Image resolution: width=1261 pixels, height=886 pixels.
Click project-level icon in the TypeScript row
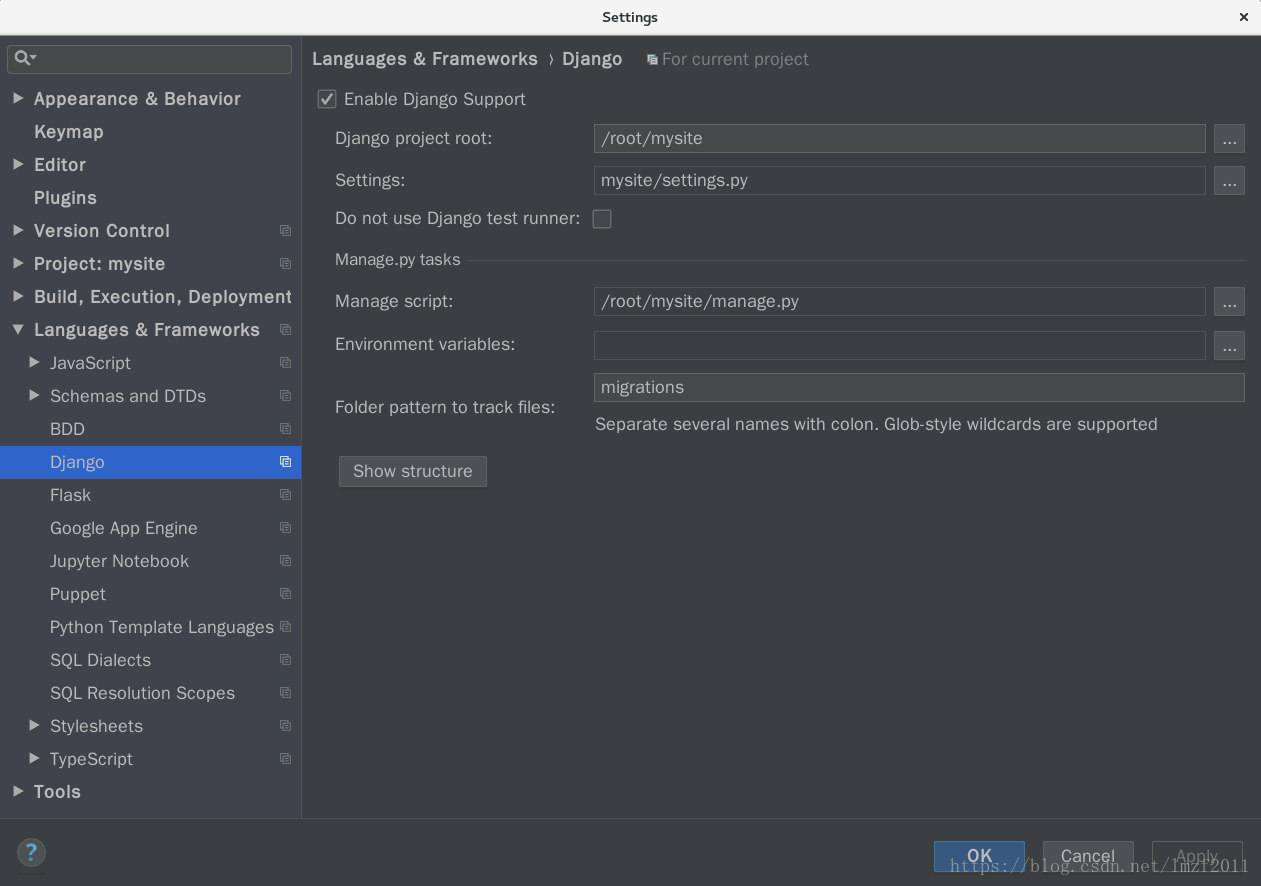(286, 759)
